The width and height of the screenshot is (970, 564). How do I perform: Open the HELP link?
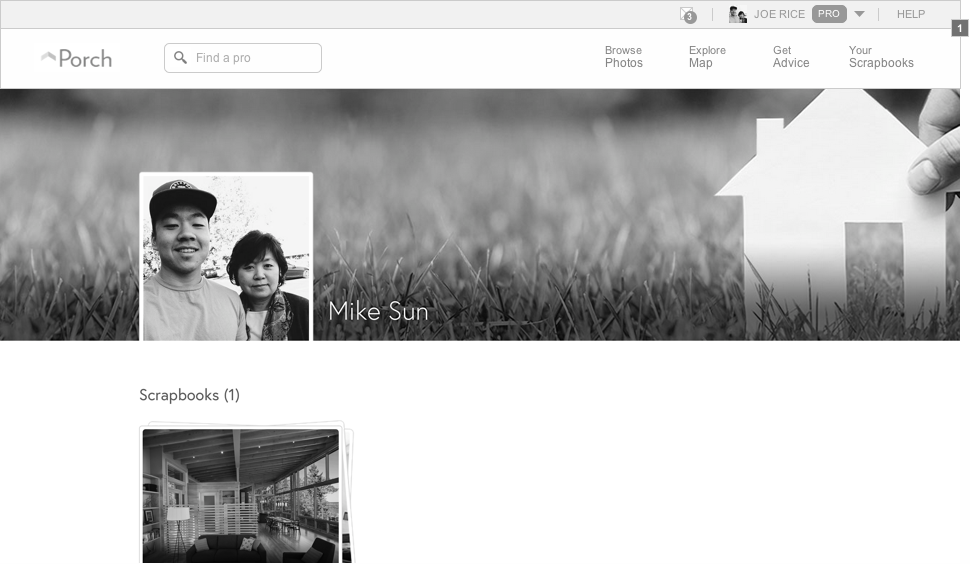click(911, 14)
